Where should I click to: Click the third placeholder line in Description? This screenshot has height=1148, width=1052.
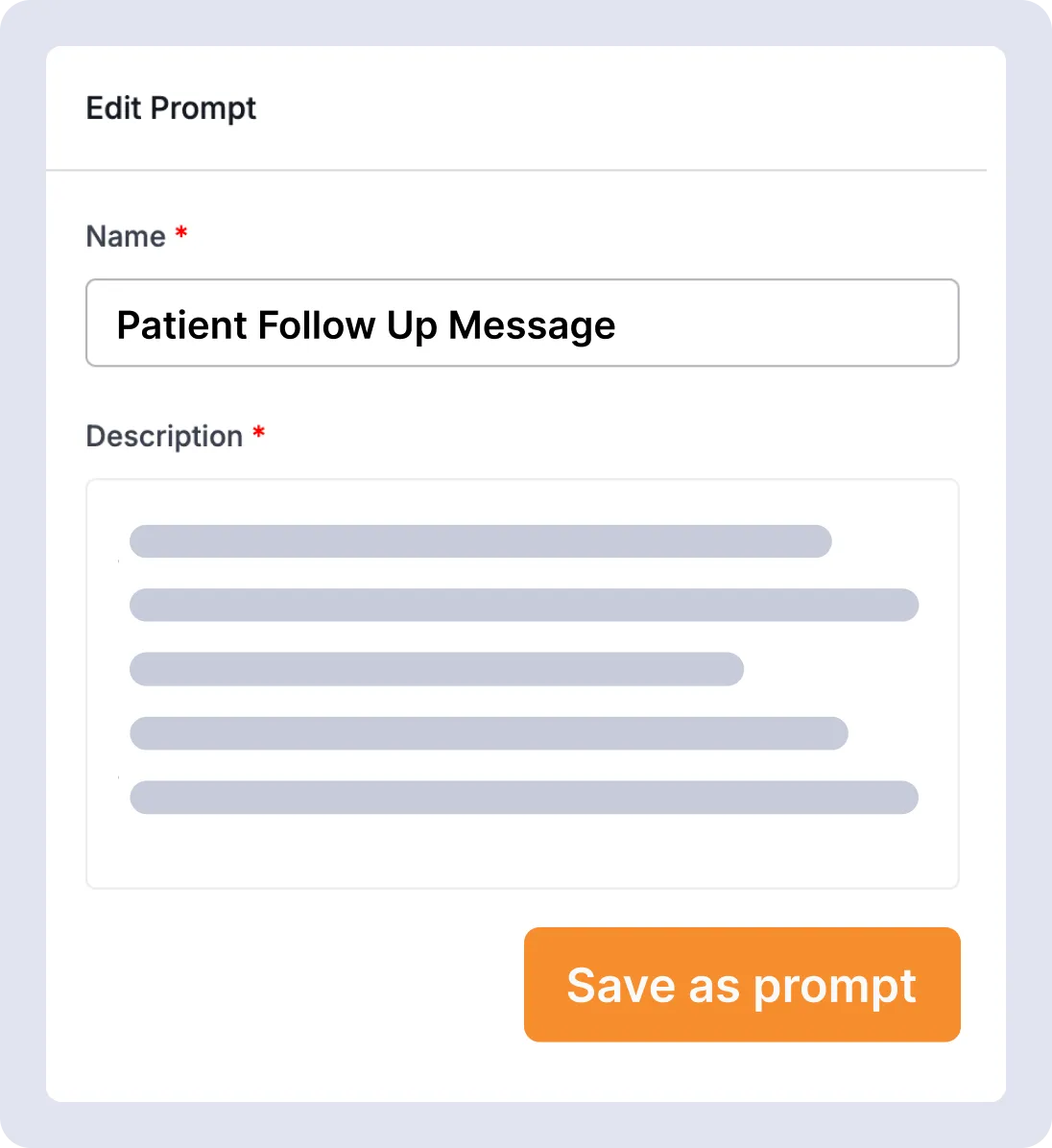[437, 669]
